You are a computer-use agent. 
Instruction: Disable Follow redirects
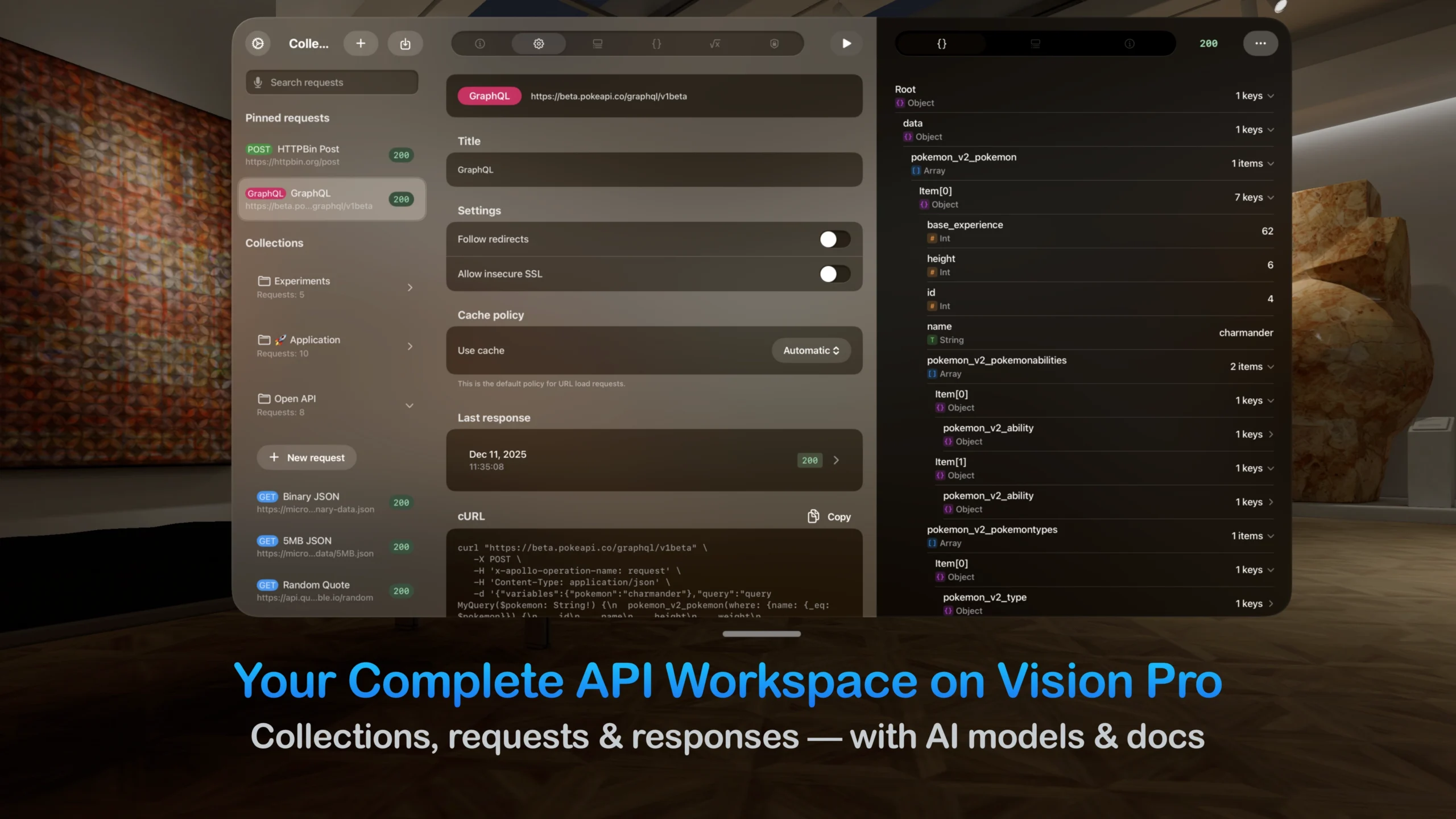pyautogui.click(x=834, y=239)
